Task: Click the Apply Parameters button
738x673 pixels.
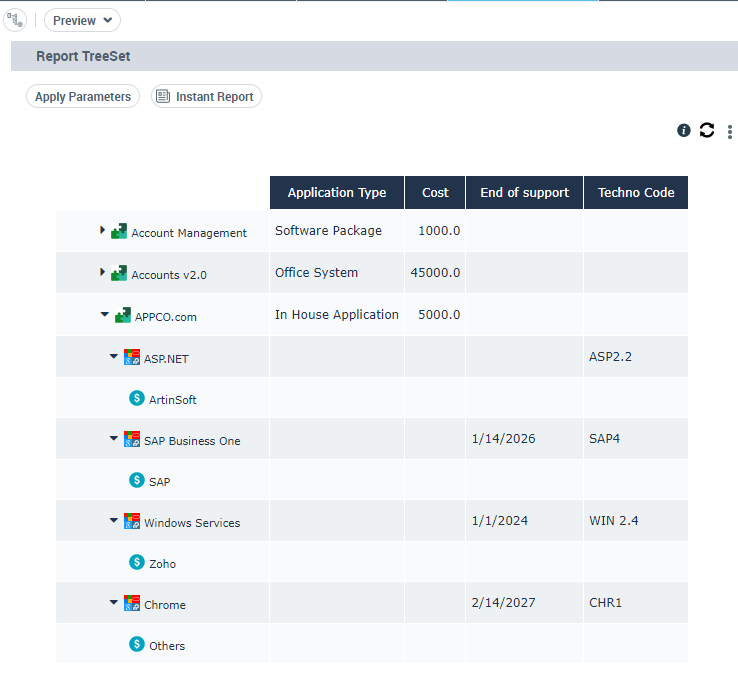Action: point(83,97)
